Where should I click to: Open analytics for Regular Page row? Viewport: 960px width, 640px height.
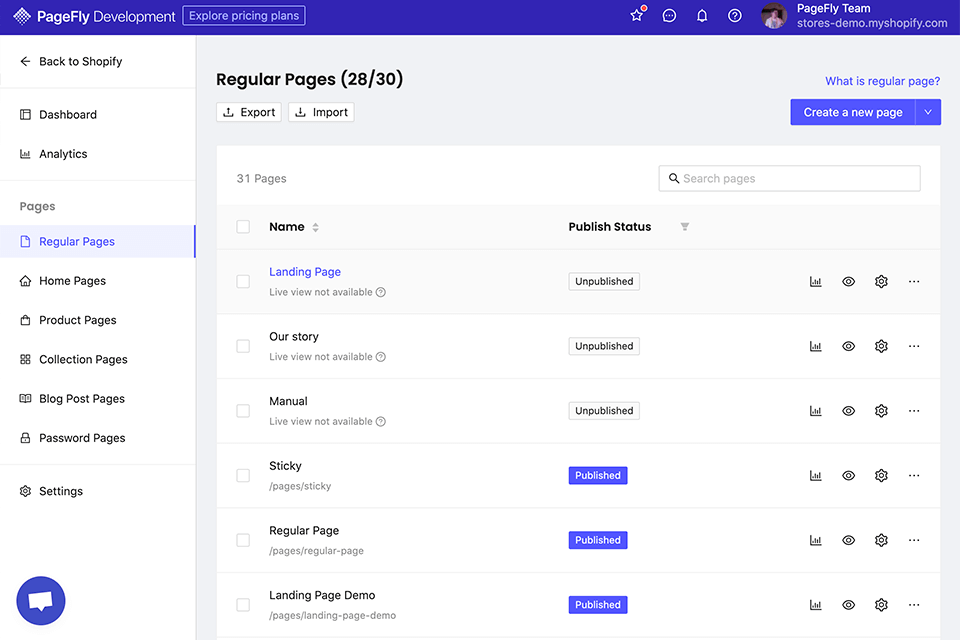tap(816, 540)
